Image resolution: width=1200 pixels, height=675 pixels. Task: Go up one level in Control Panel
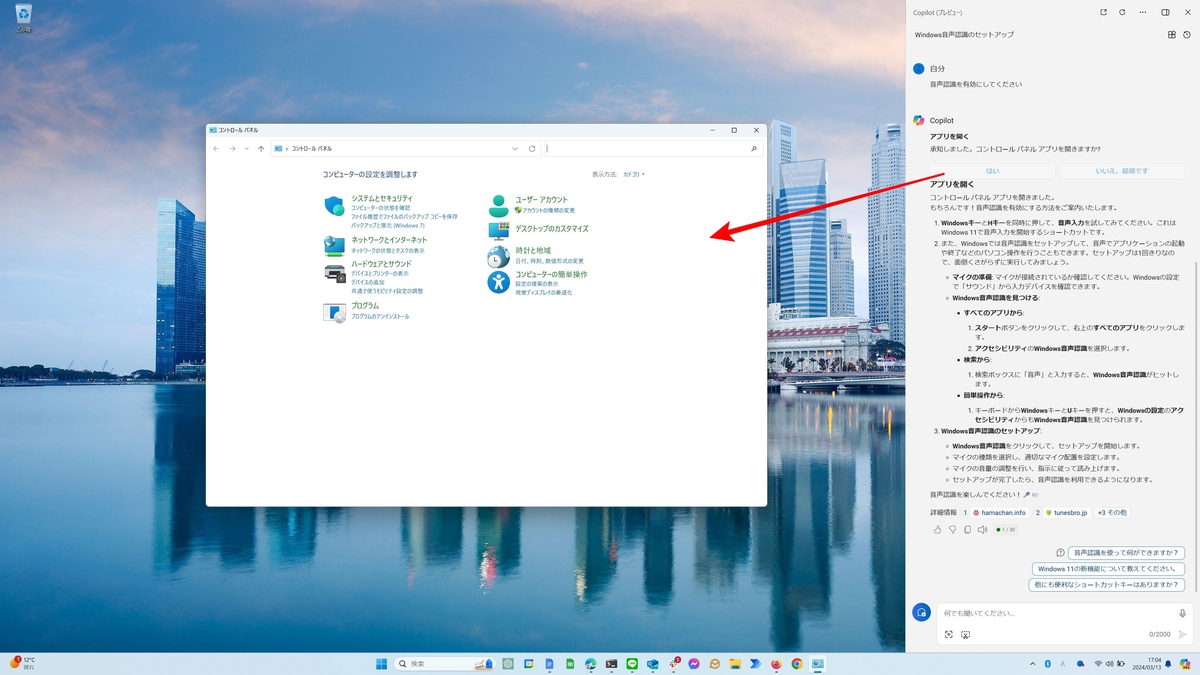click(261, 148)
